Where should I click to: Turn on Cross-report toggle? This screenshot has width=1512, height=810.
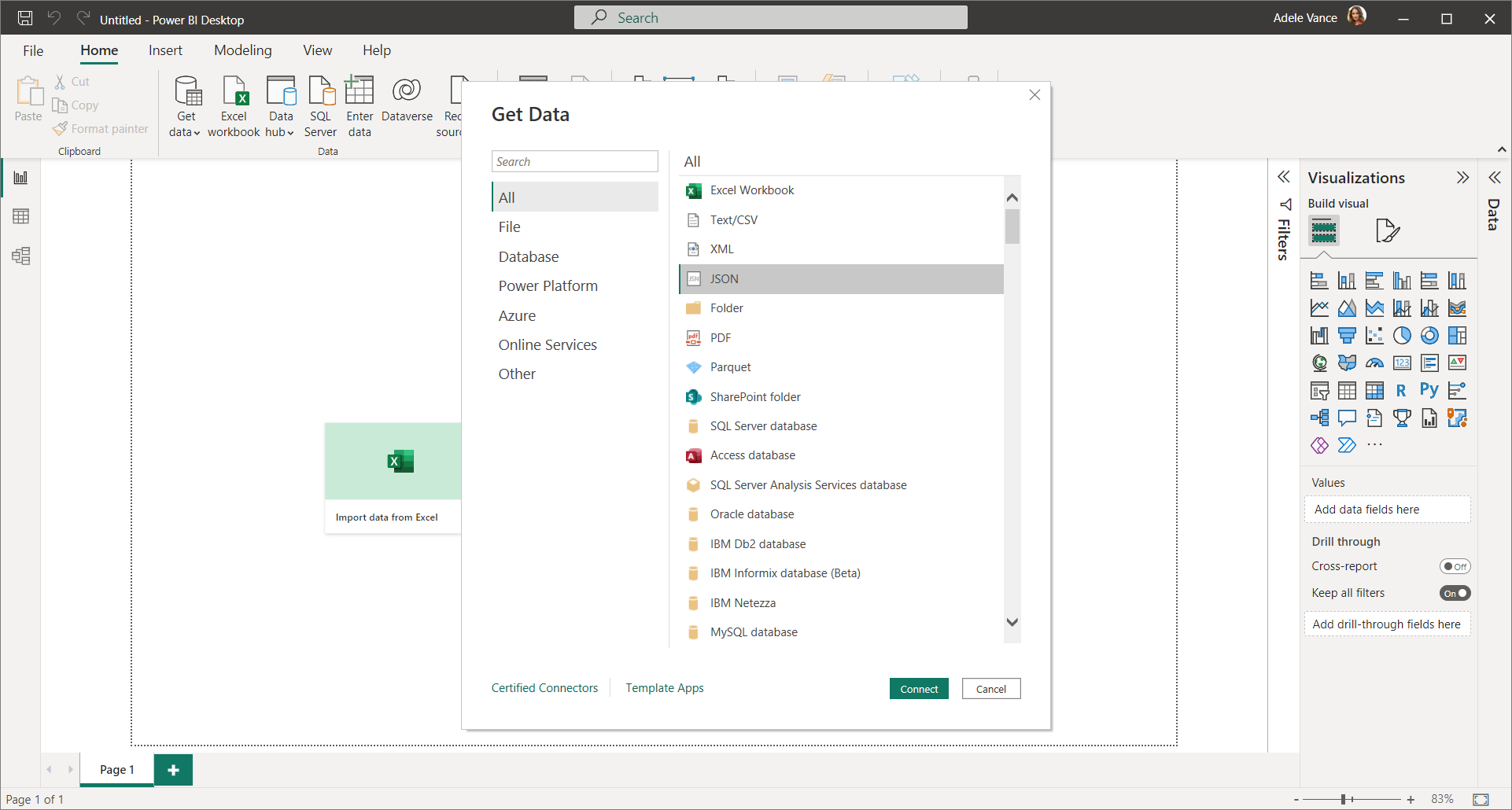pyautogui.click(x=1455, y=566)
